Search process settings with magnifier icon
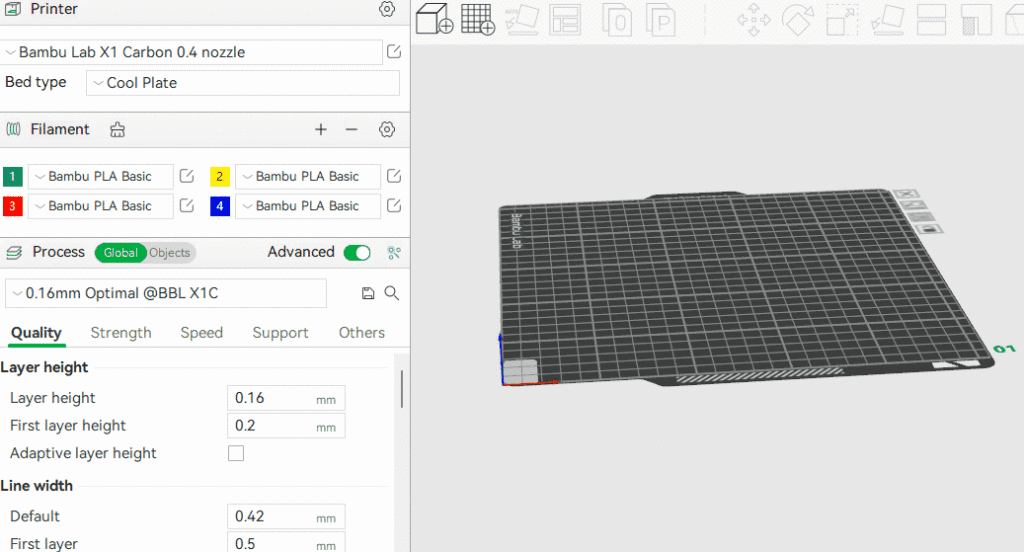 point(392,293)
